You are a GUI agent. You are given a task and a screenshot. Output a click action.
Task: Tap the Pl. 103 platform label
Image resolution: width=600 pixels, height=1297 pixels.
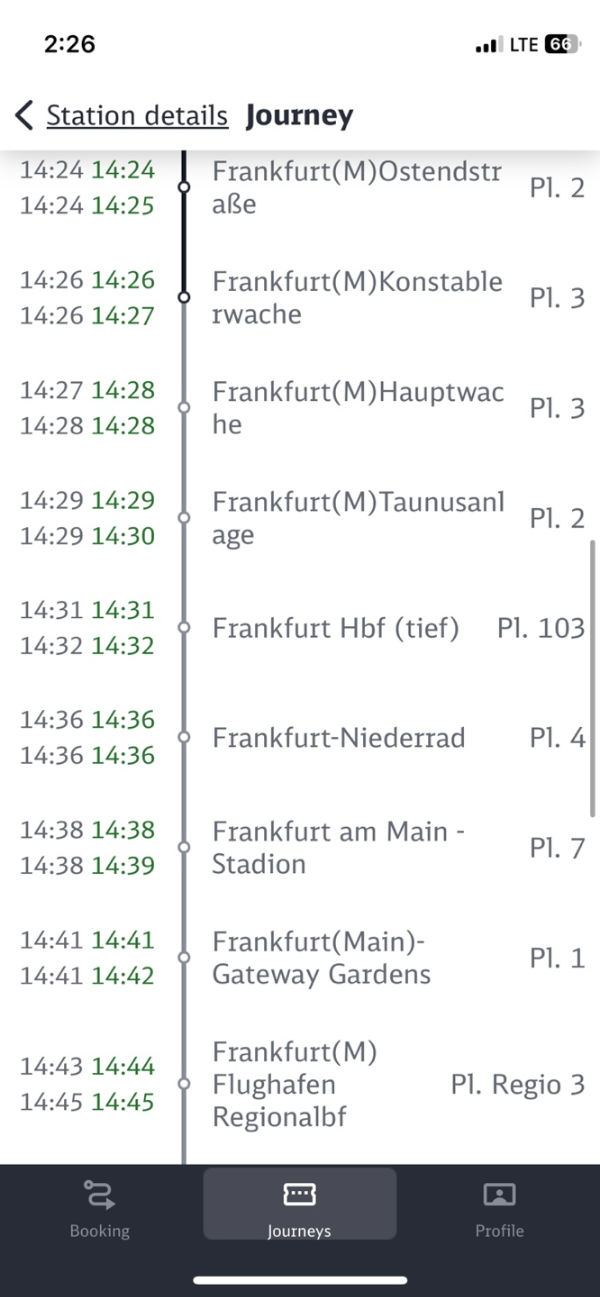[x=541, y=628]
